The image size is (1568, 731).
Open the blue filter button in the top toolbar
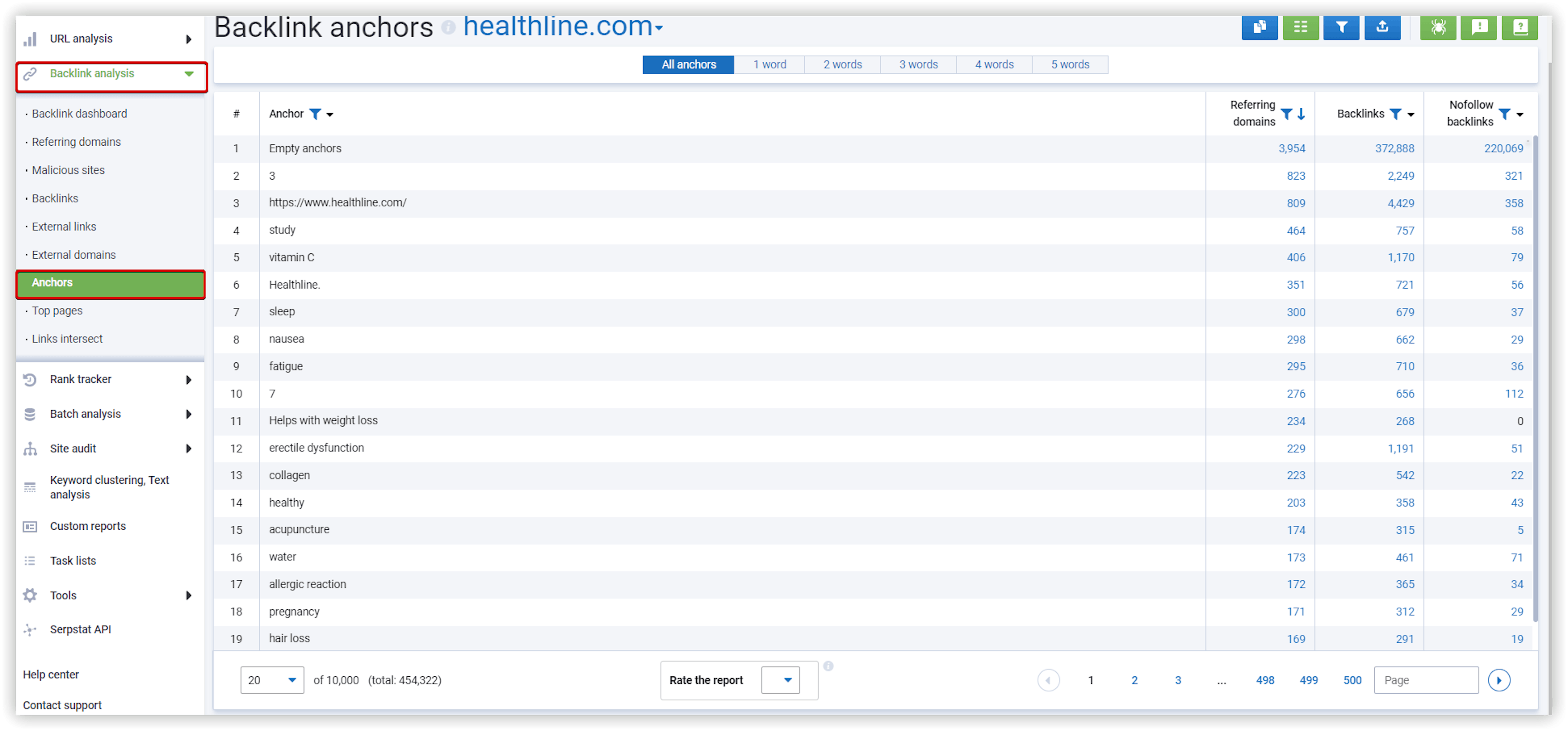[1341, 27]
